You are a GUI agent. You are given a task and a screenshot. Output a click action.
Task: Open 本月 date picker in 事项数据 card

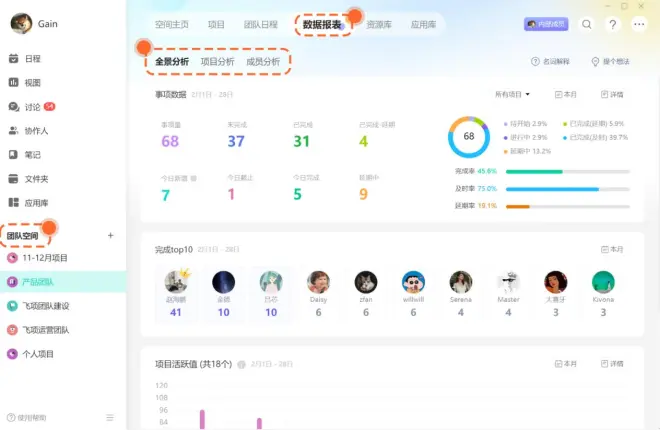[566, 94]
